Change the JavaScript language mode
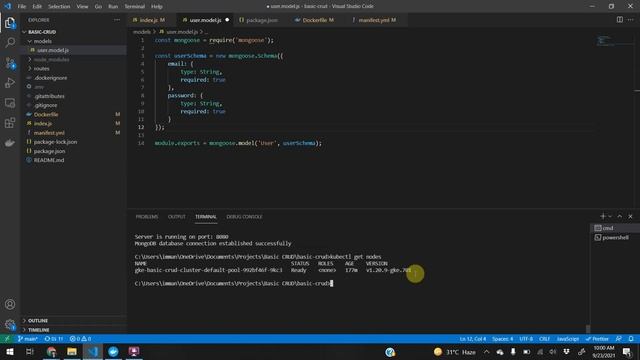640x360 pixels. tap(568, 339)
